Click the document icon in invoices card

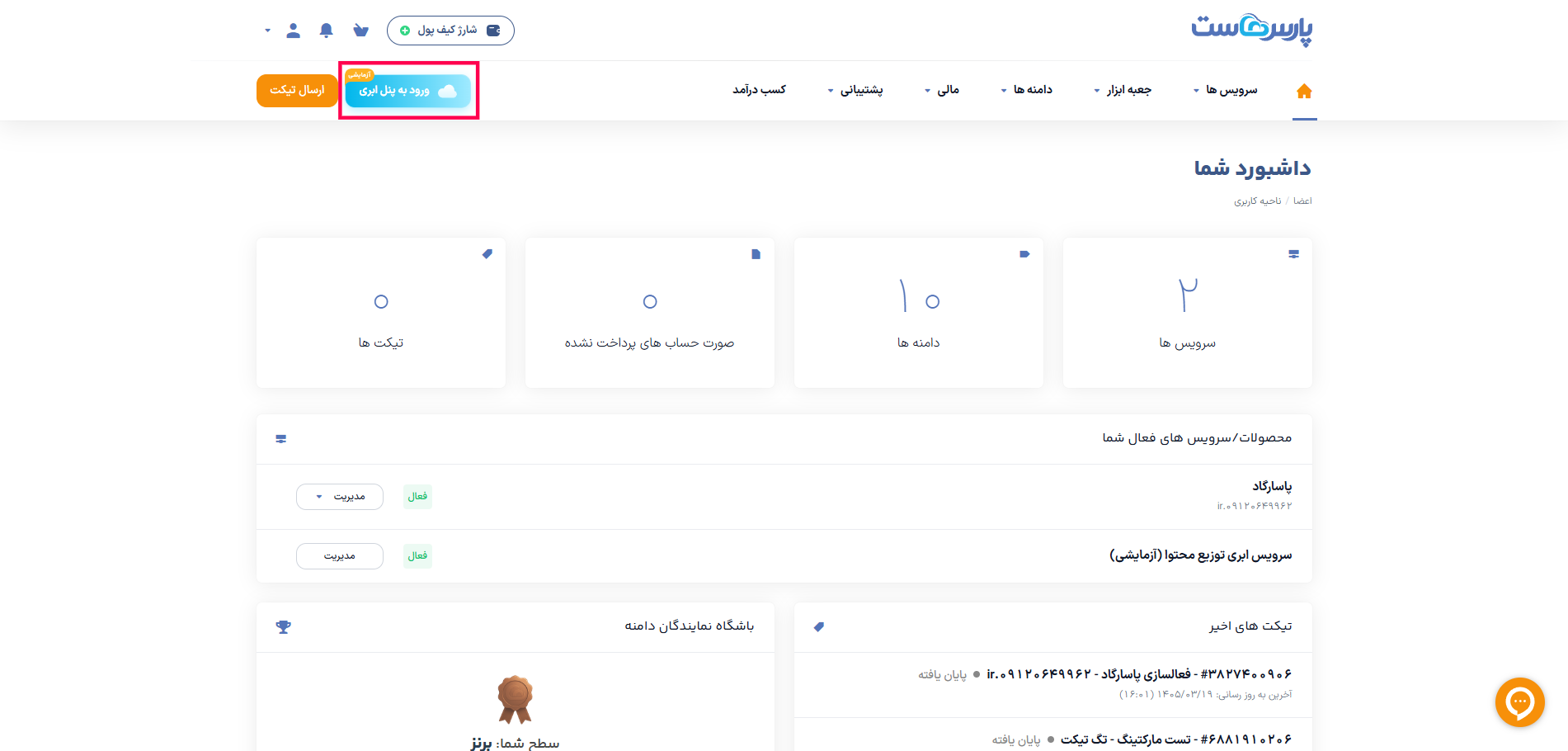tap(756, 254)
